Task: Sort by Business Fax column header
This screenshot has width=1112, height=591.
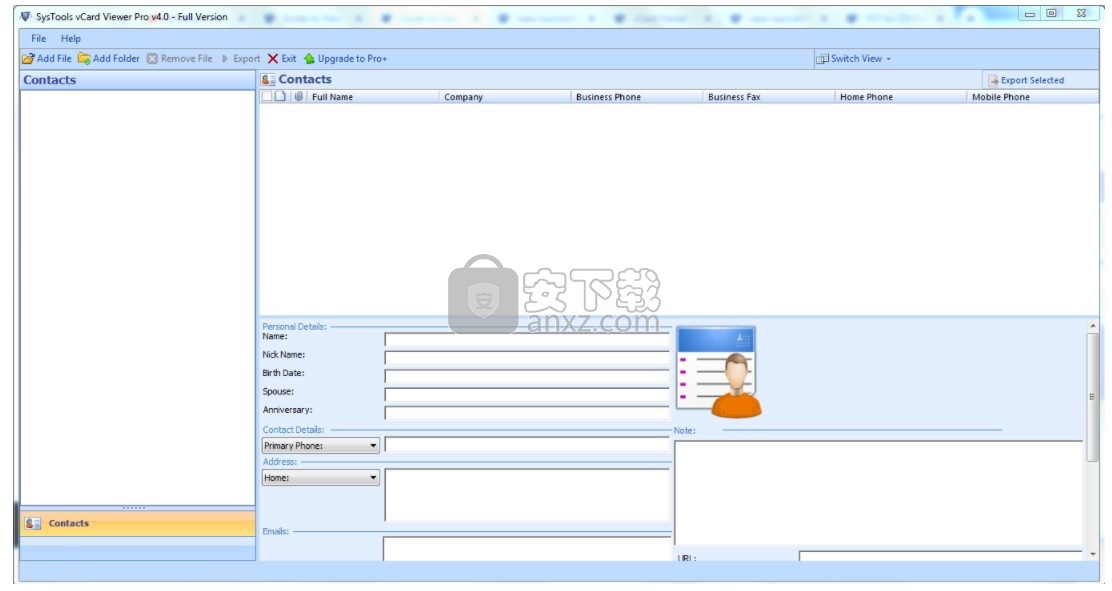Action: [768, 97]
